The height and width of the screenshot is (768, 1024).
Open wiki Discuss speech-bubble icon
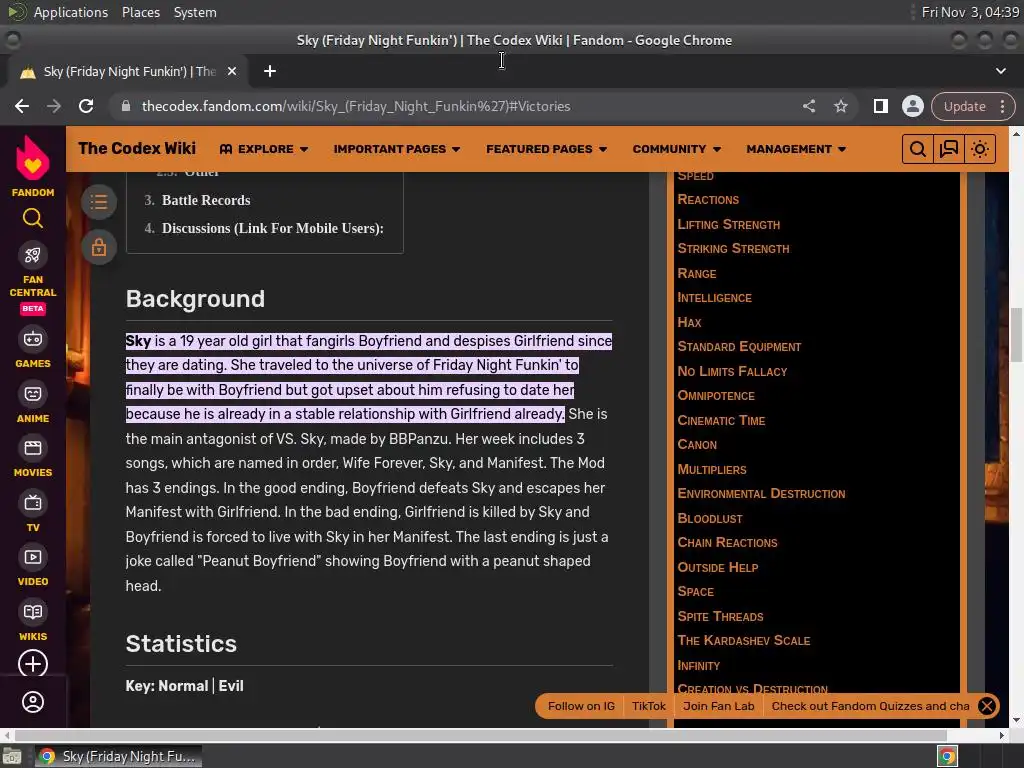coord(948,149)
